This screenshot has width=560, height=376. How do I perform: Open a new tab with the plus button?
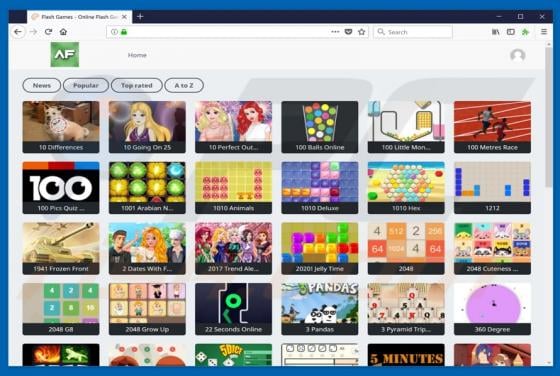point(140,16)
